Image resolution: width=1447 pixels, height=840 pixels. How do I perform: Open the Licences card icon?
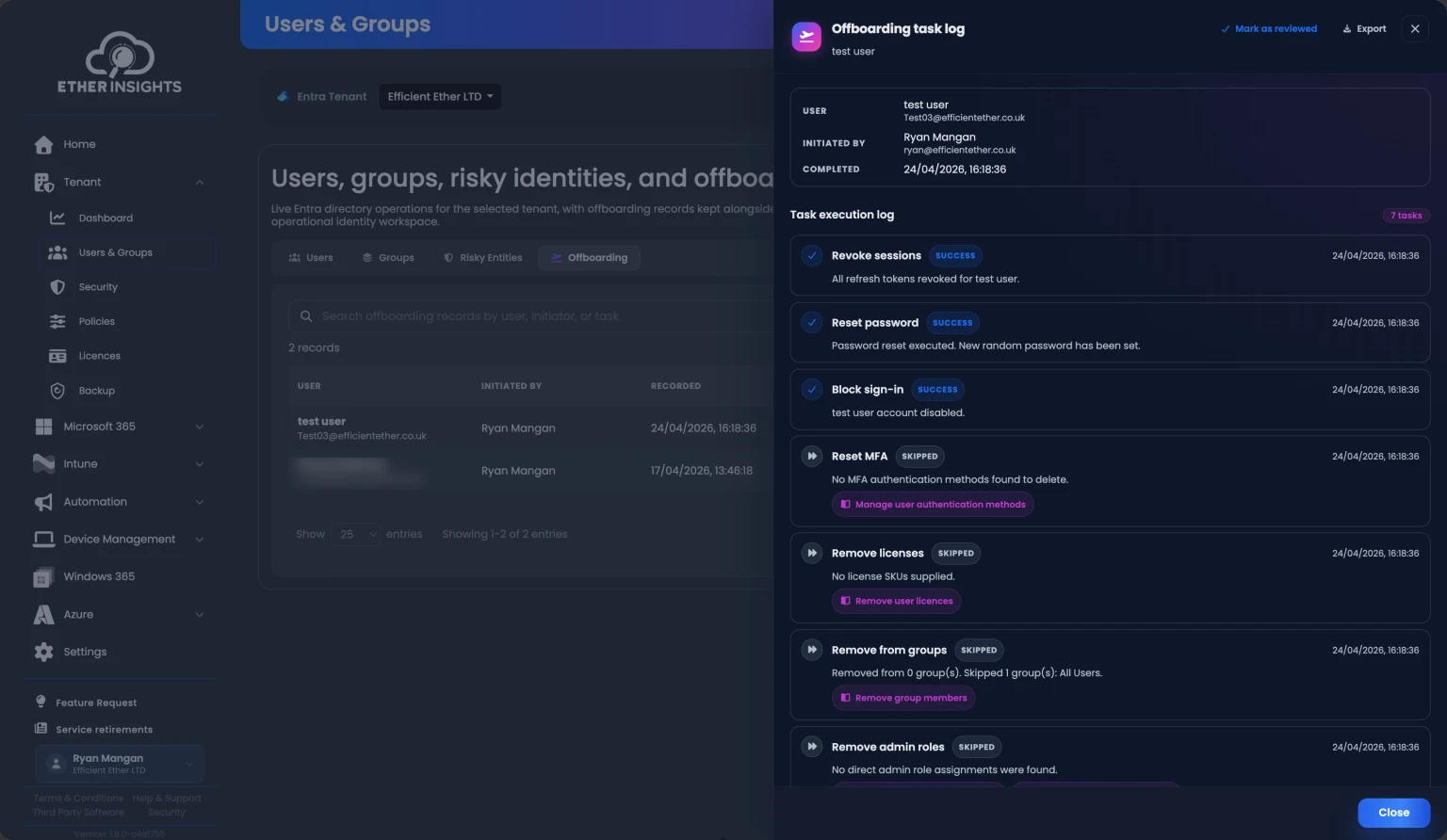(57, 356)
